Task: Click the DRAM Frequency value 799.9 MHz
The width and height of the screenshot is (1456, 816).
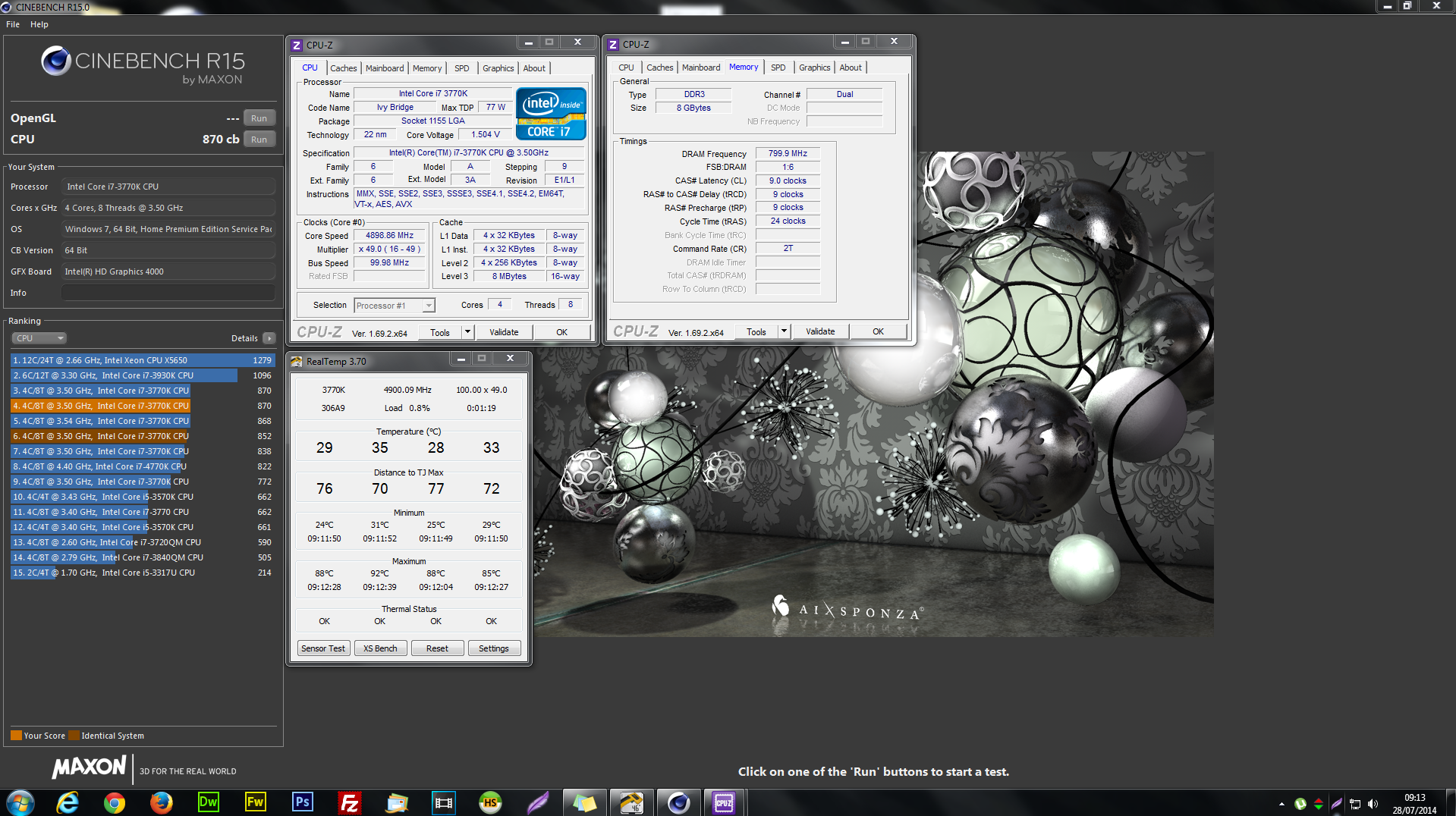Action: [788, 153]
